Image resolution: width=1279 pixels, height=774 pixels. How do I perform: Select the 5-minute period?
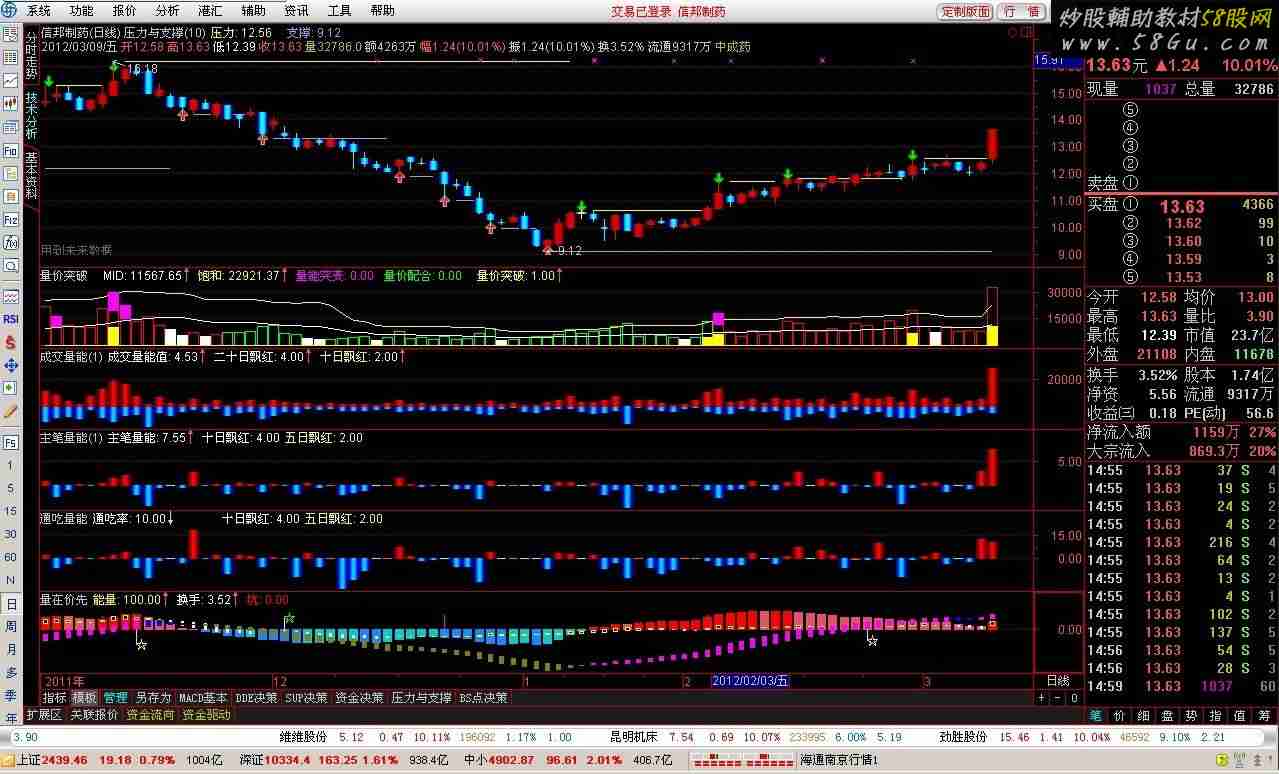pos(11,489)
